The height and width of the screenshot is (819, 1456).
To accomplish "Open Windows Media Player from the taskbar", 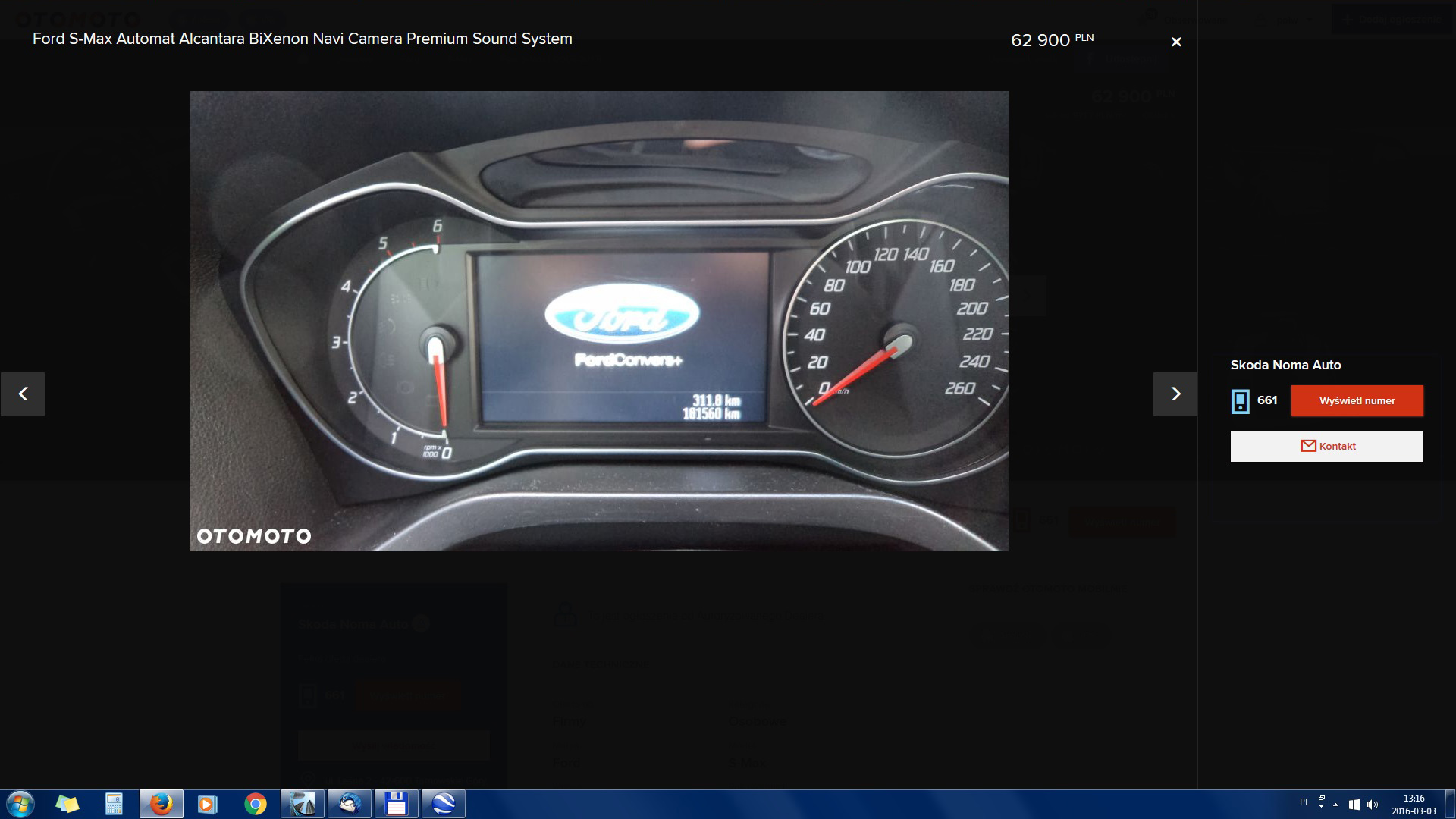I will [207, 804].
